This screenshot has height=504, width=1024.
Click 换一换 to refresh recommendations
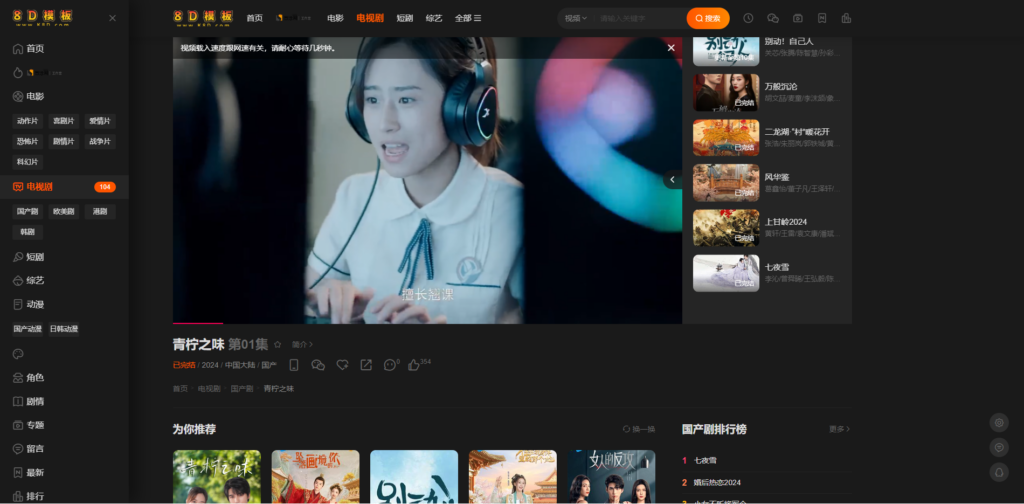click(x=639, y=429)
